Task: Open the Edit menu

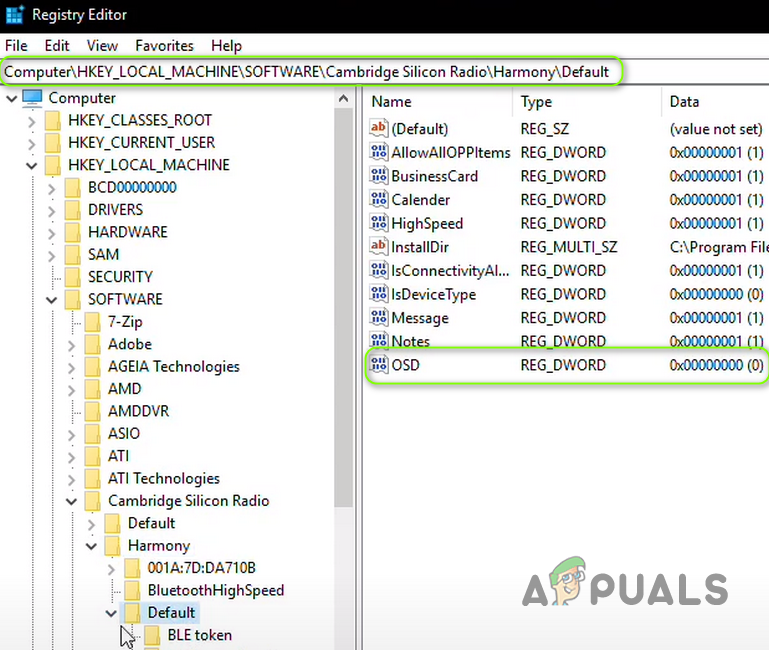Action: click(x=57, y=46)
